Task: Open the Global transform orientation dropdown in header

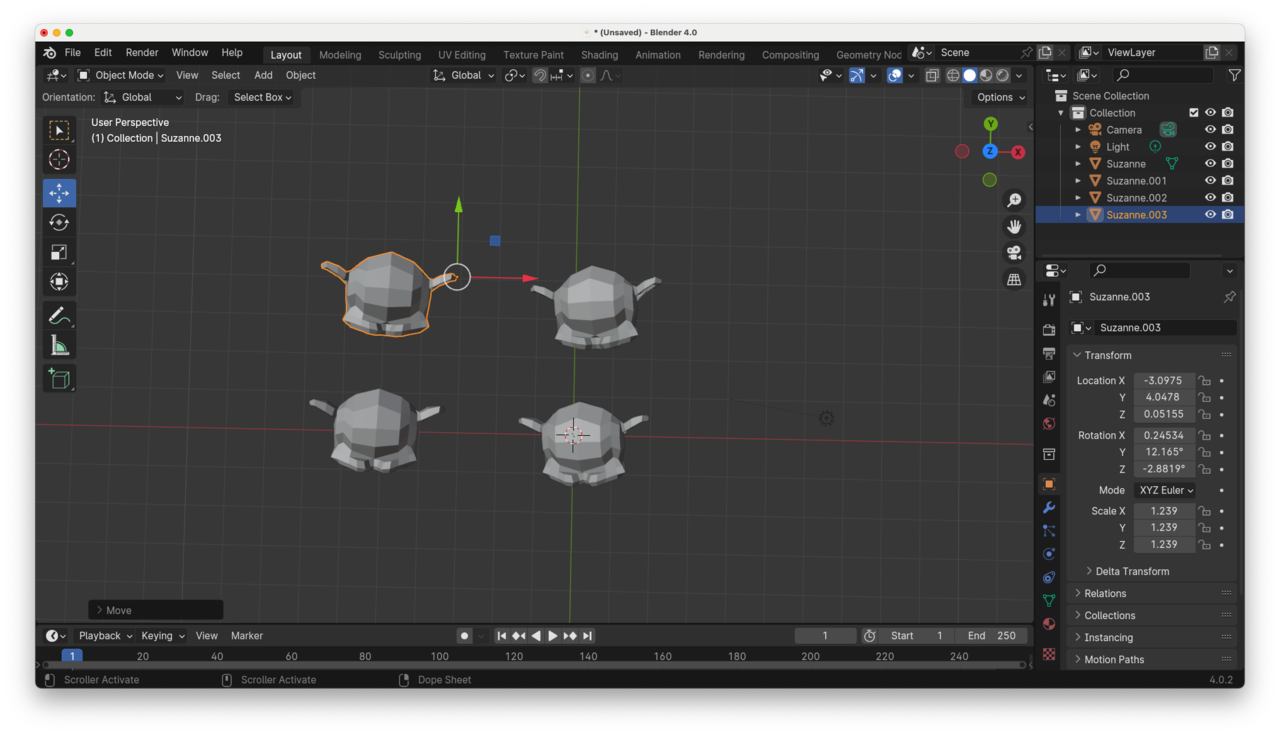Action: [x=464, y=75]
